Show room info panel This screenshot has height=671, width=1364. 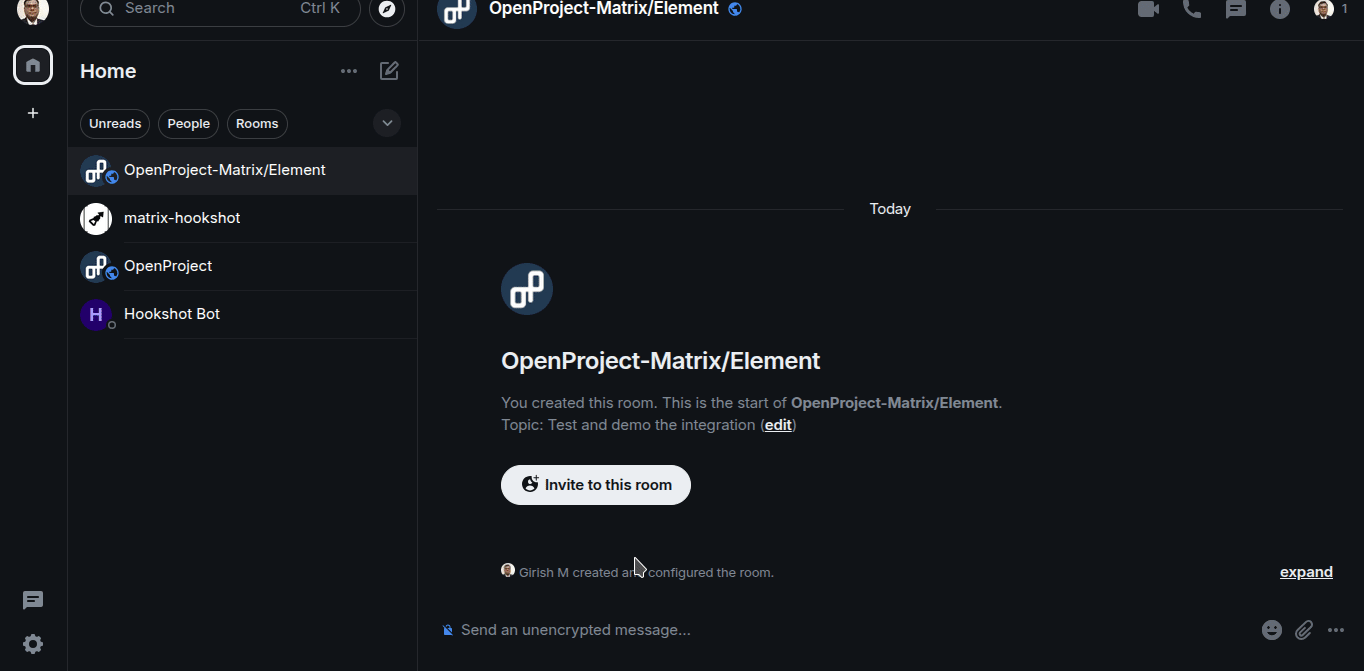[x=1279, y=9]
